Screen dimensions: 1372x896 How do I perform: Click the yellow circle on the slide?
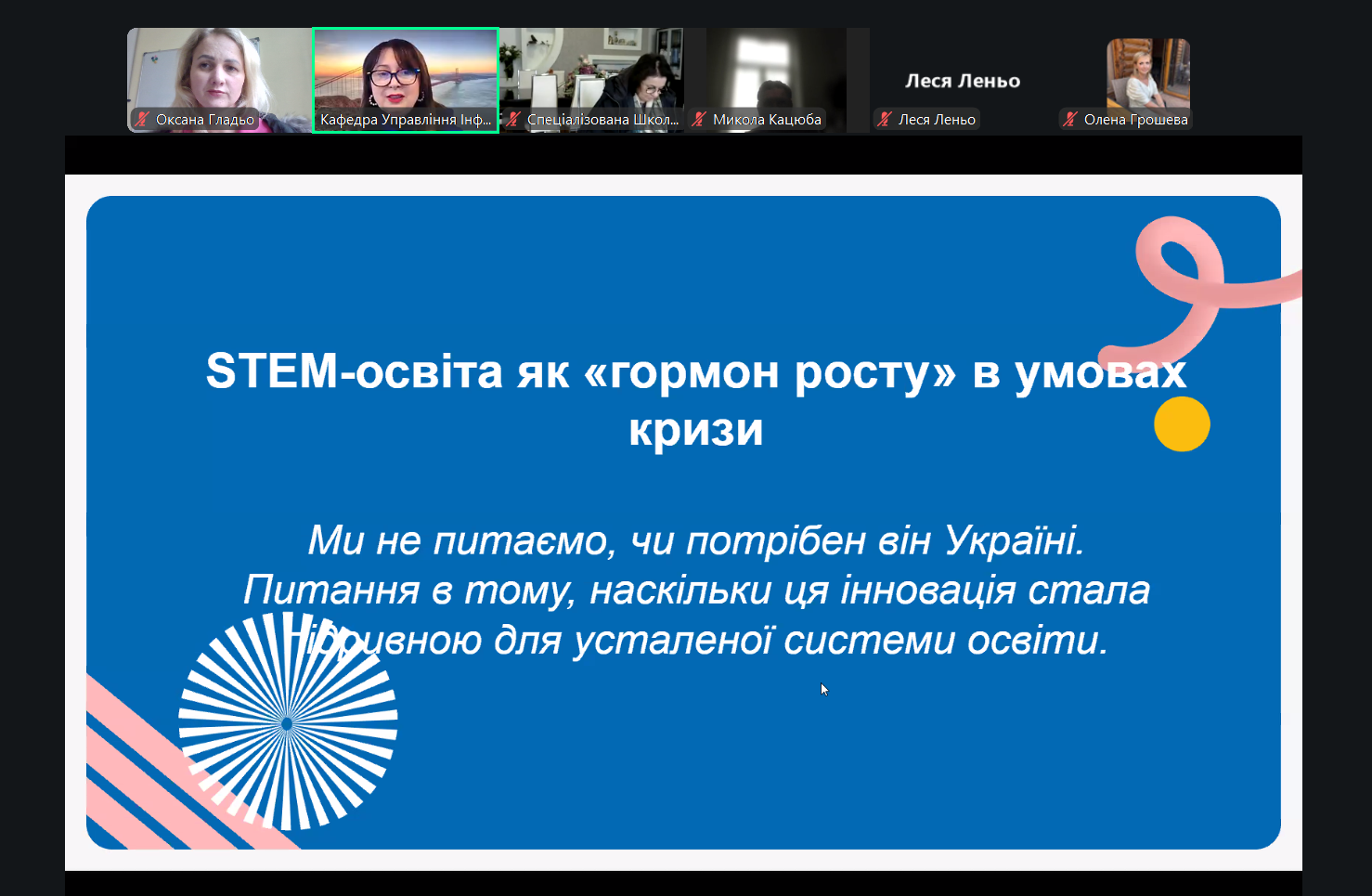(1182, 424)
